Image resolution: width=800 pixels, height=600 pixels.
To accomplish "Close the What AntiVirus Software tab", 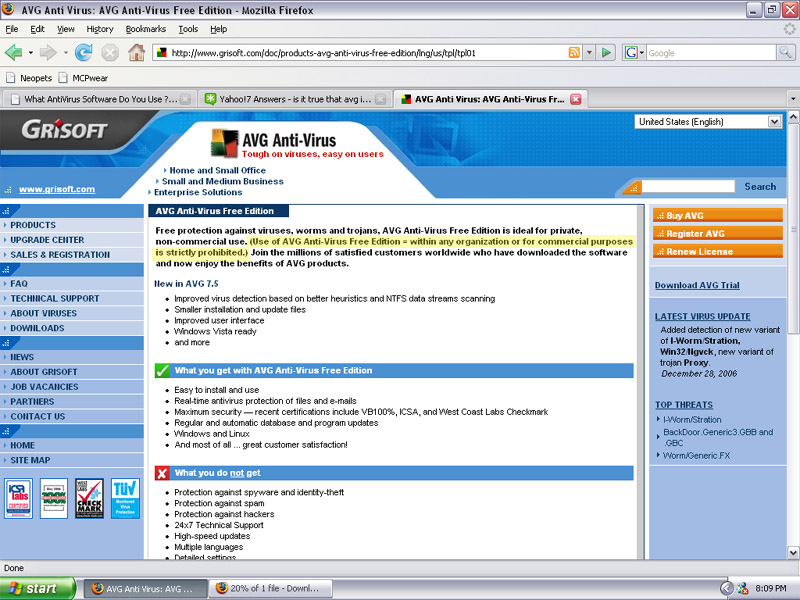I will (x=186, y=99).
